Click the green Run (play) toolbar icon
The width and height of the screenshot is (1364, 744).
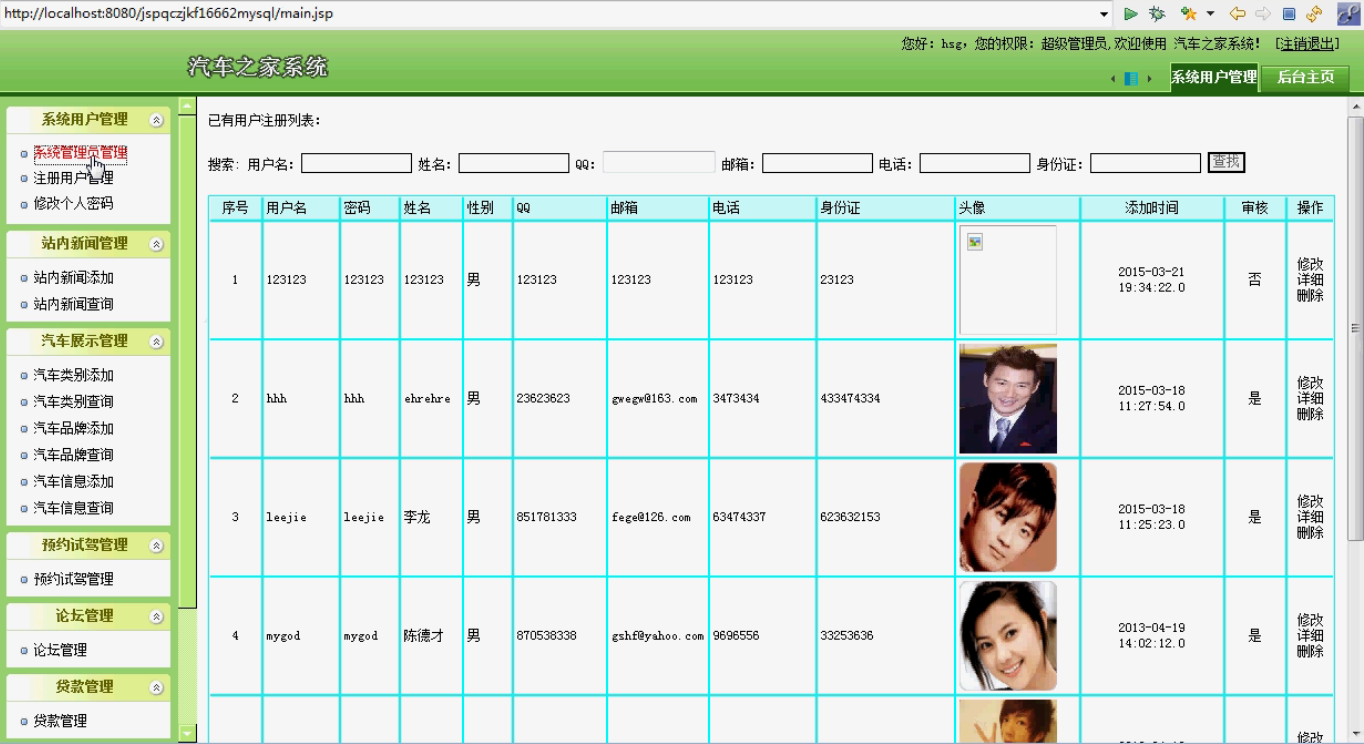[x=1131, y=14]
